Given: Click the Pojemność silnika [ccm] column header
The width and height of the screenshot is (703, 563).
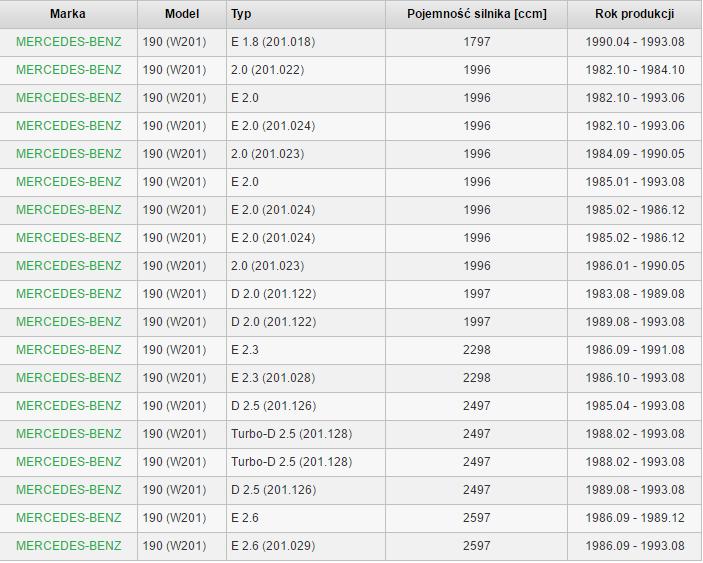Looking at the screenshot, I should pyautogui.click(x=477, y=14).
